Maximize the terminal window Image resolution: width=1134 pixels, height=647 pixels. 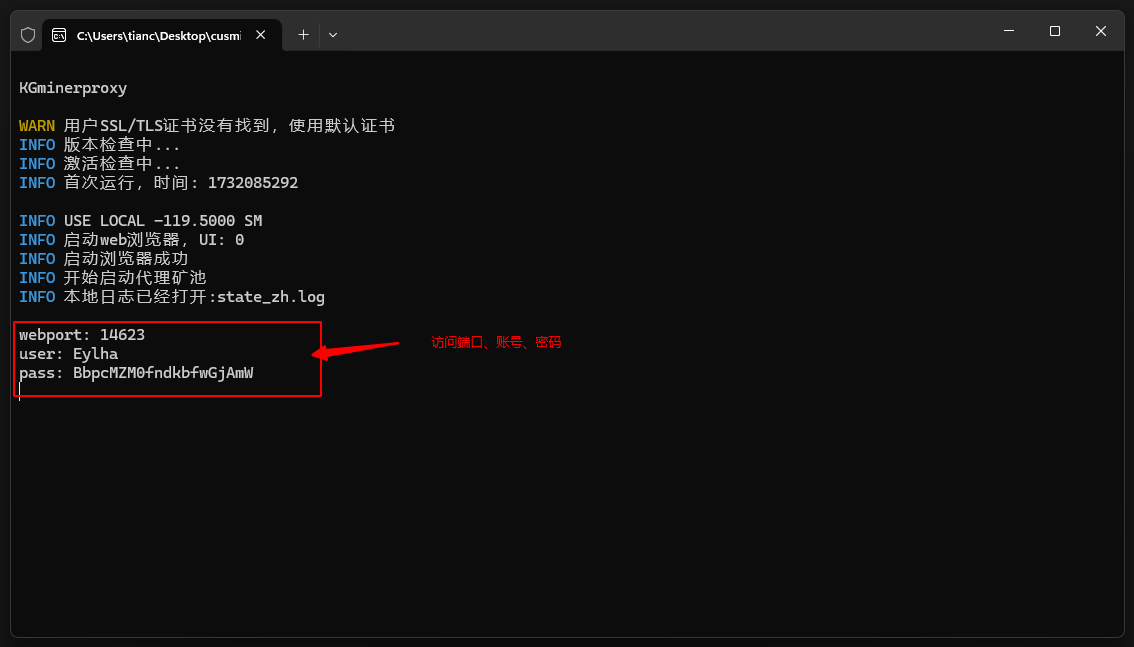pos(1054,31)
